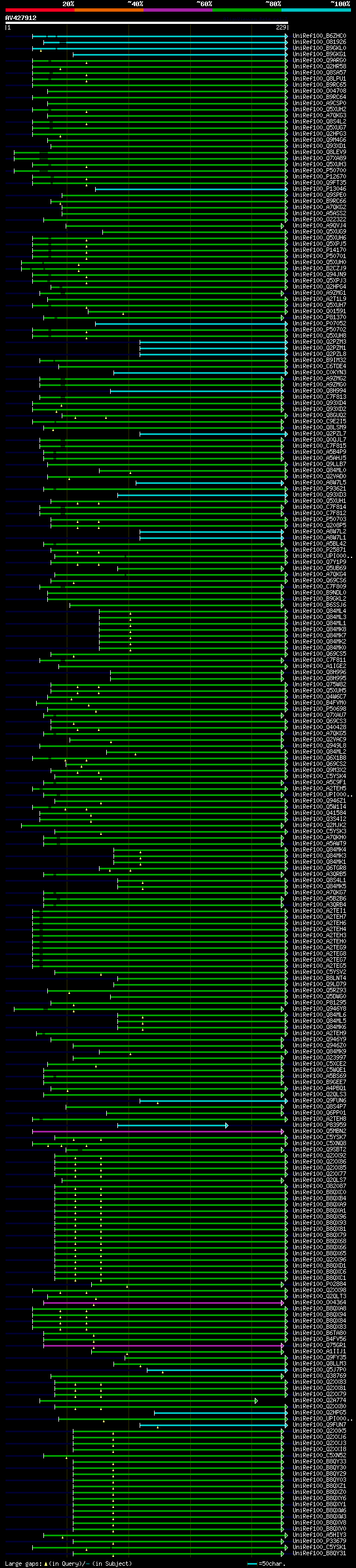
Task: Open hit UniRef100_Q6TGR8
Action: (x=319, y=868)
